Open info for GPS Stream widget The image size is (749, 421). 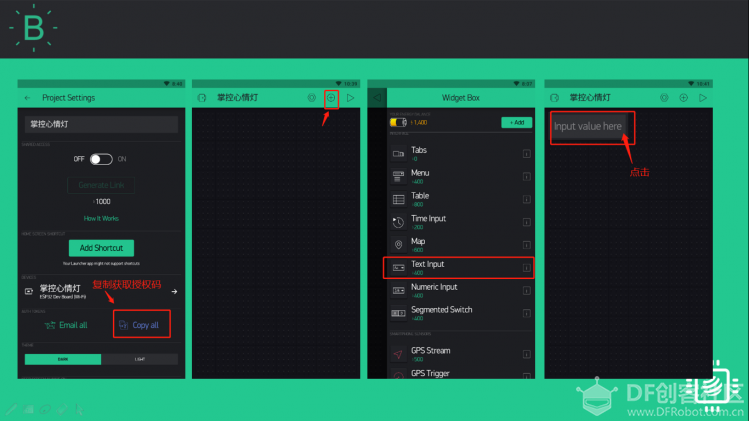[x=526, y=354]
